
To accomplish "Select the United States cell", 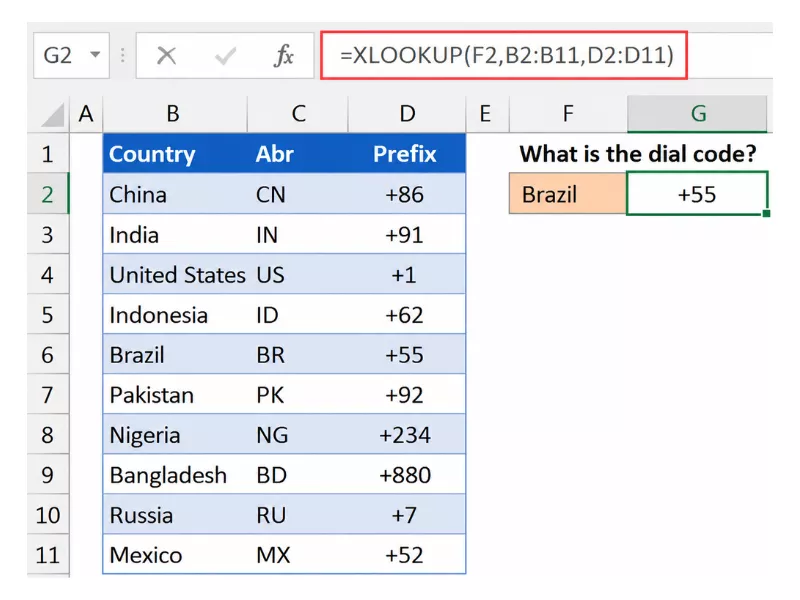I will [x=175, y=274].
